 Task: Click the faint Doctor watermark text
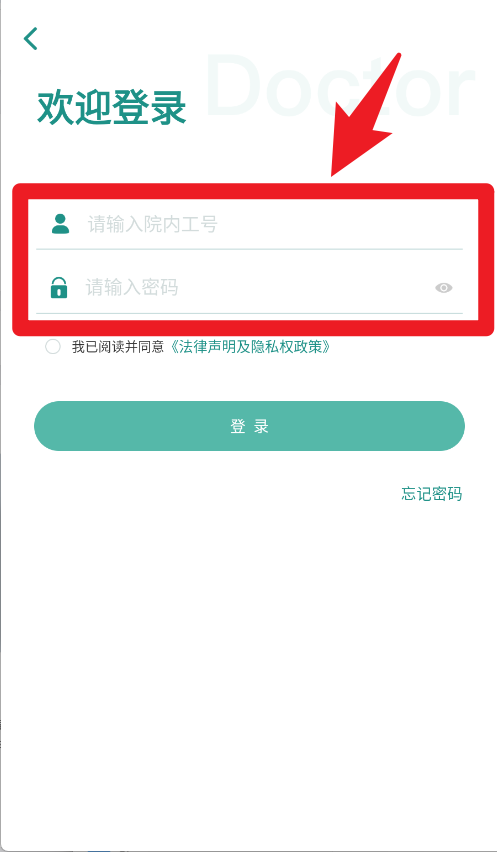(x=339, y=85)
